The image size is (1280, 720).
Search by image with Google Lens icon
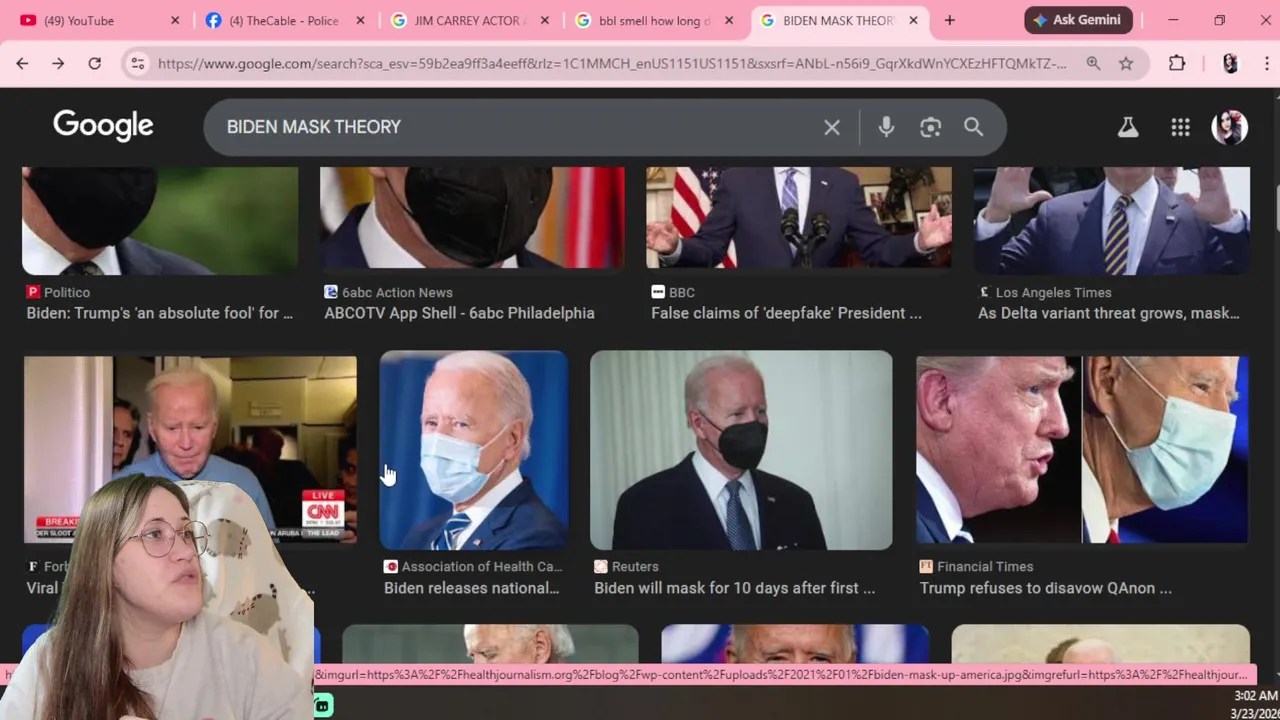click(x=930, y=127)
